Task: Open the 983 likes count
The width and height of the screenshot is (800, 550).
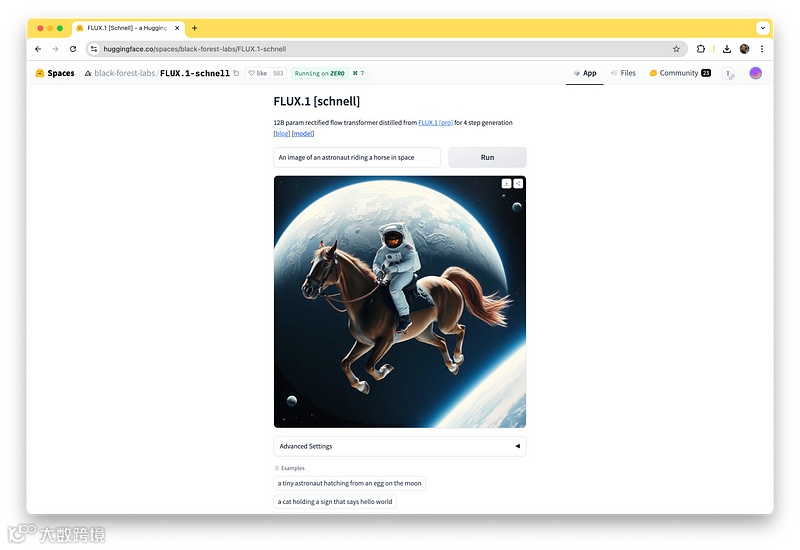Action: [278, 73]
